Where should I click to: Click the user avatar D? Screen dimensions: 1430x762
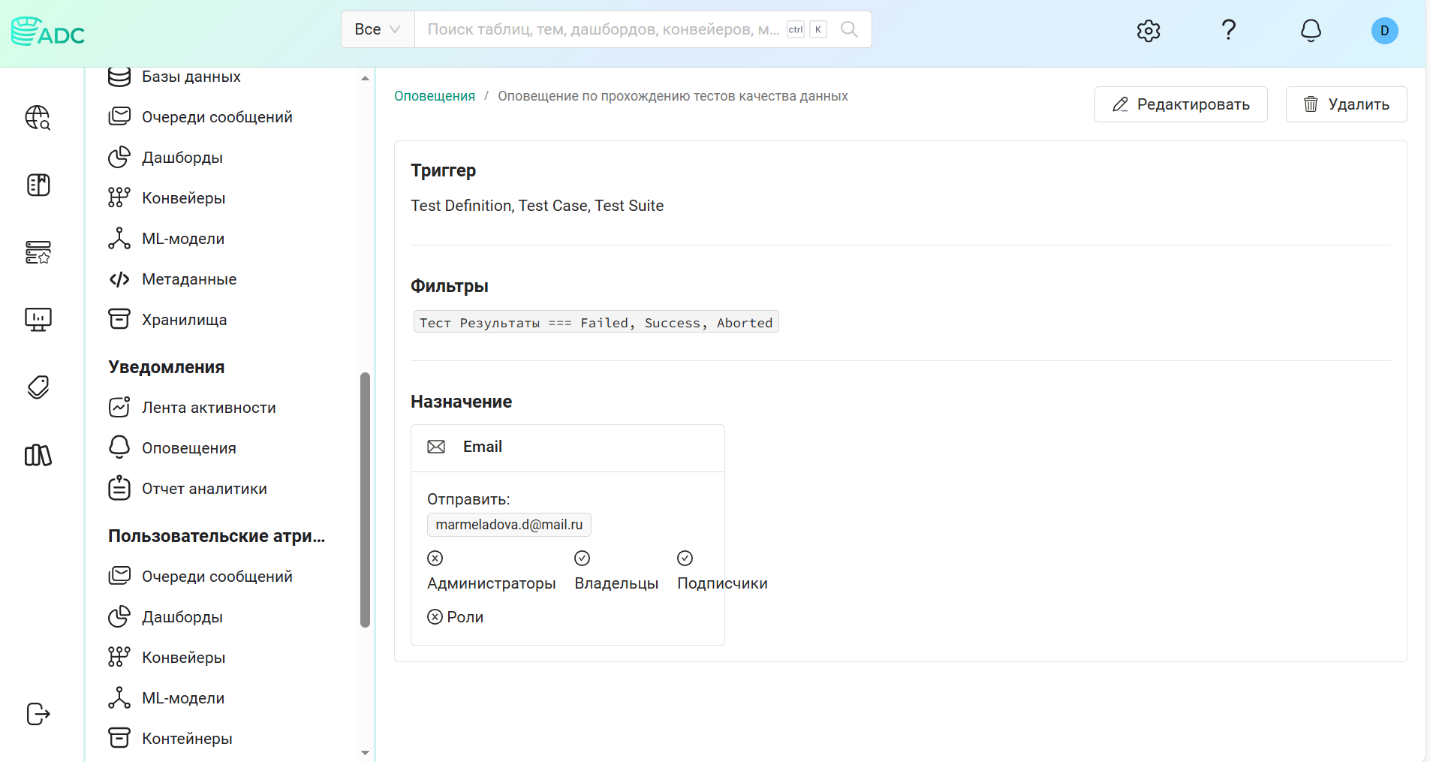click(x=1384, y=31)
